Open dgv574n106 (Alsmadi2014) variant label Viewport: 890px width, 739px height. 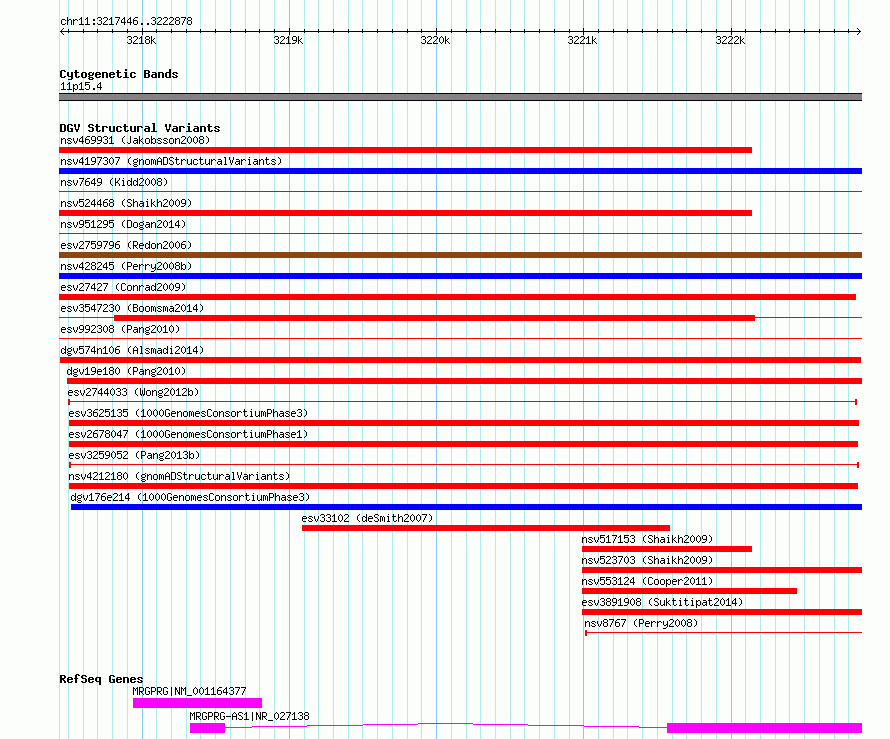pos(132,350)
